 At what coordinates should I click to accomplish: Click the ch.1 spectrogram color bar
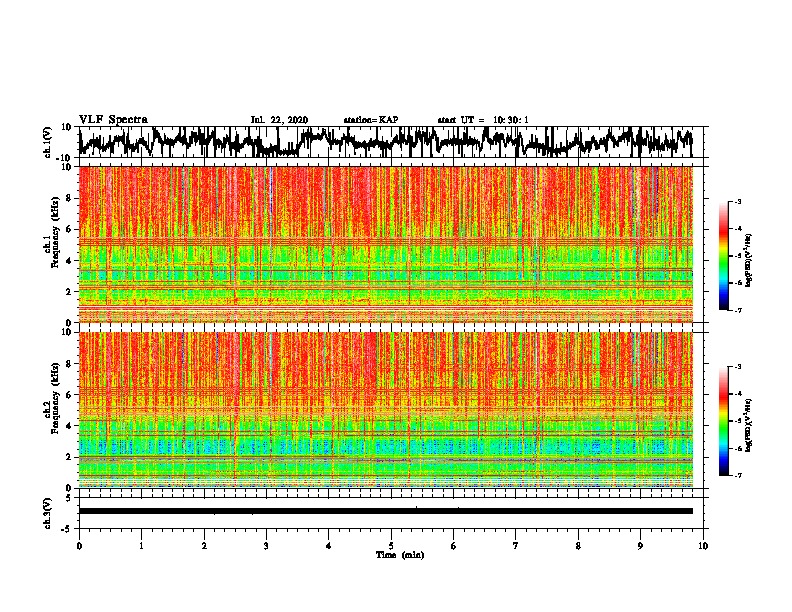coord(724,256)
